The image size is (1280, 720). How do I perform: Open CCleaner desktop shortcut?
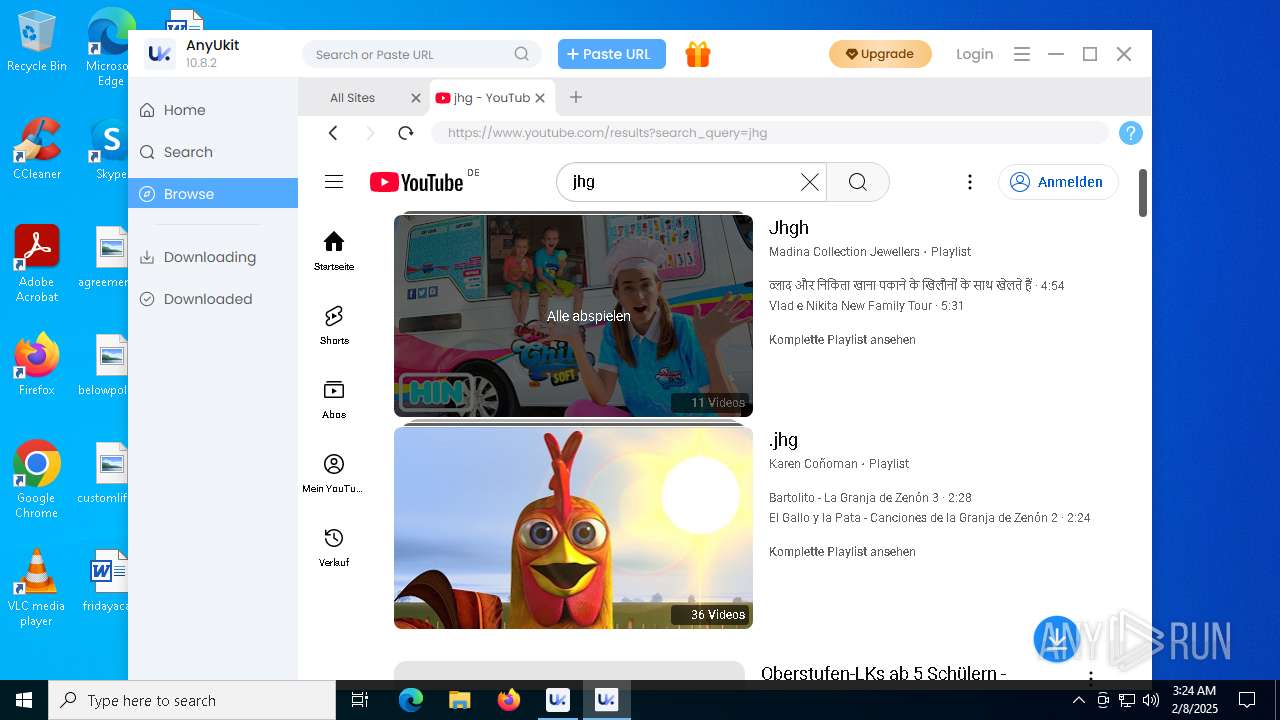point(37,149)
